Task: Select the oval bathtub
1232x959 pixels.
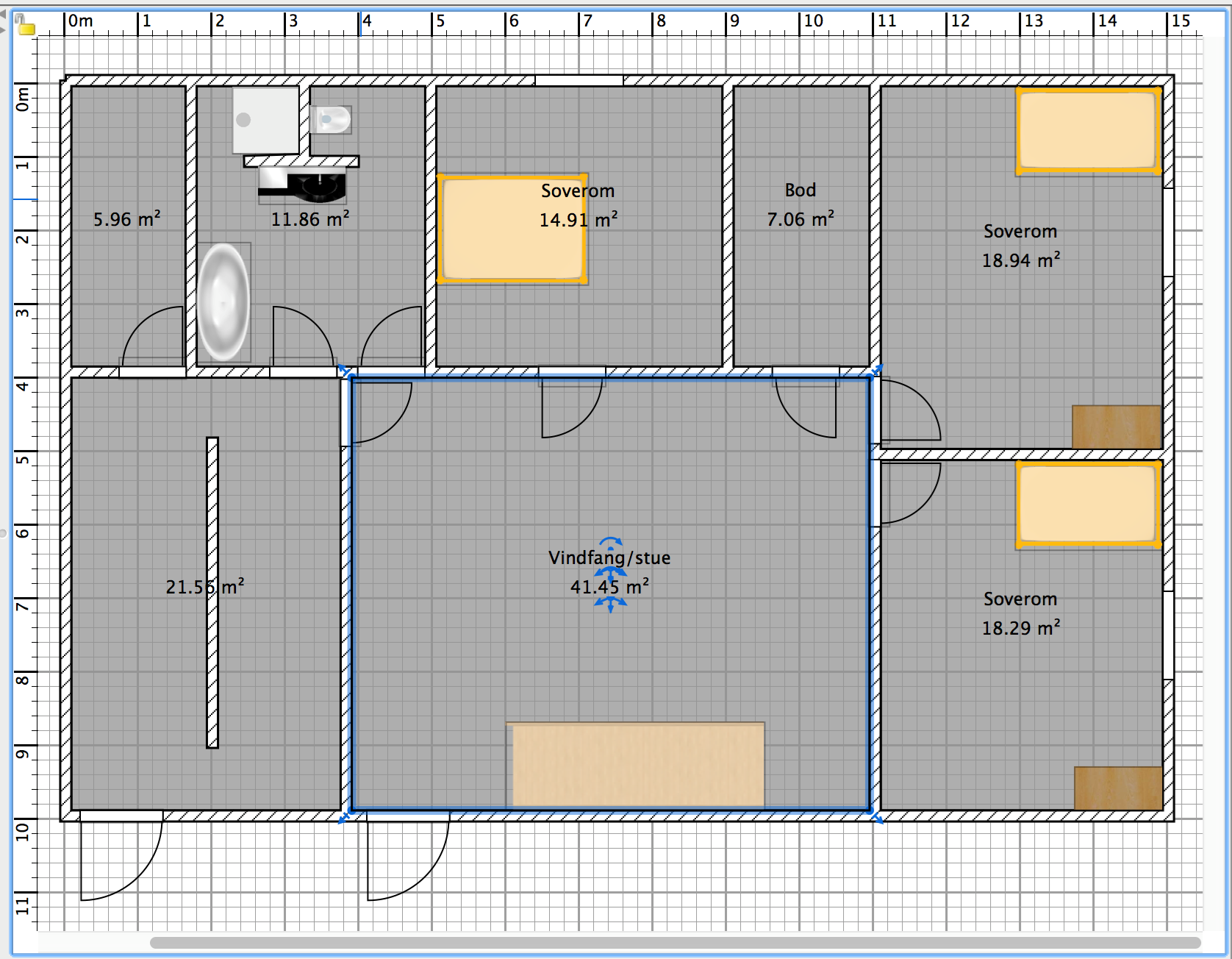Action: pyautogui.click(x=223, y=302)
